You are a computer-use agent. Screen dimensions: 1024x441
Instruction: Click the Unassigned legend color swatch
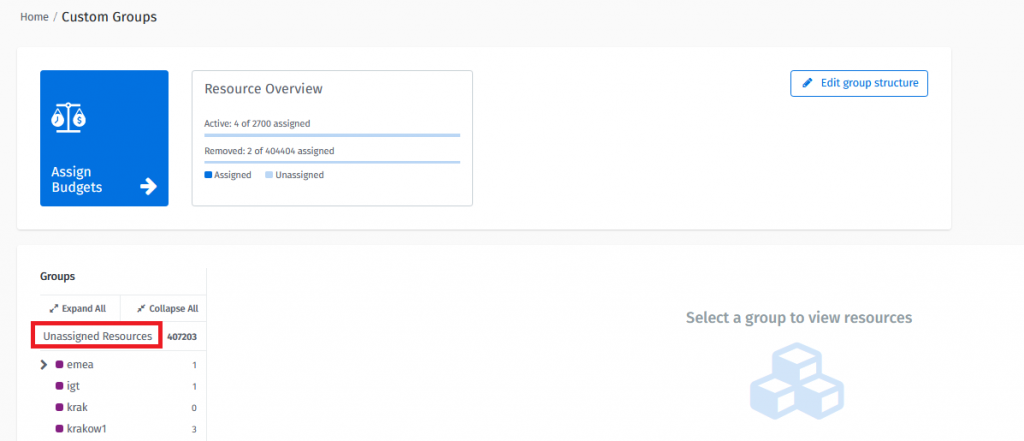pos(268,175)
